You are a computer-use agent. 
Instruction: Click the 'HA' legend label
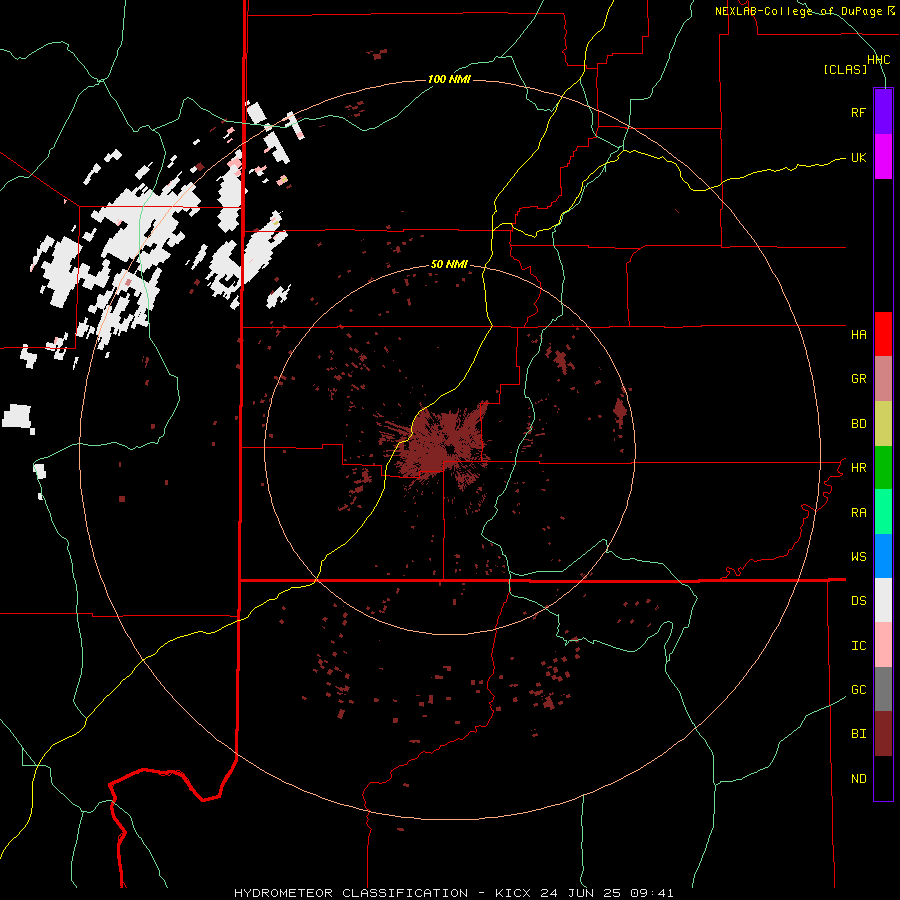tap(859, 335)
